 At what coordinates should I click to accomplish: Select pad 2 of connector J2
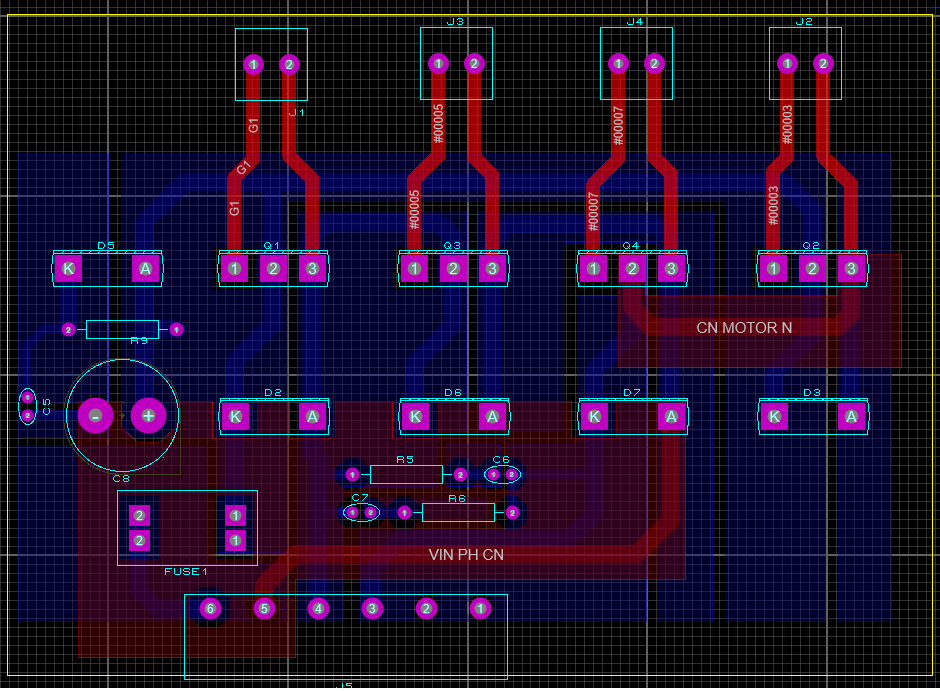click(823, 64)
